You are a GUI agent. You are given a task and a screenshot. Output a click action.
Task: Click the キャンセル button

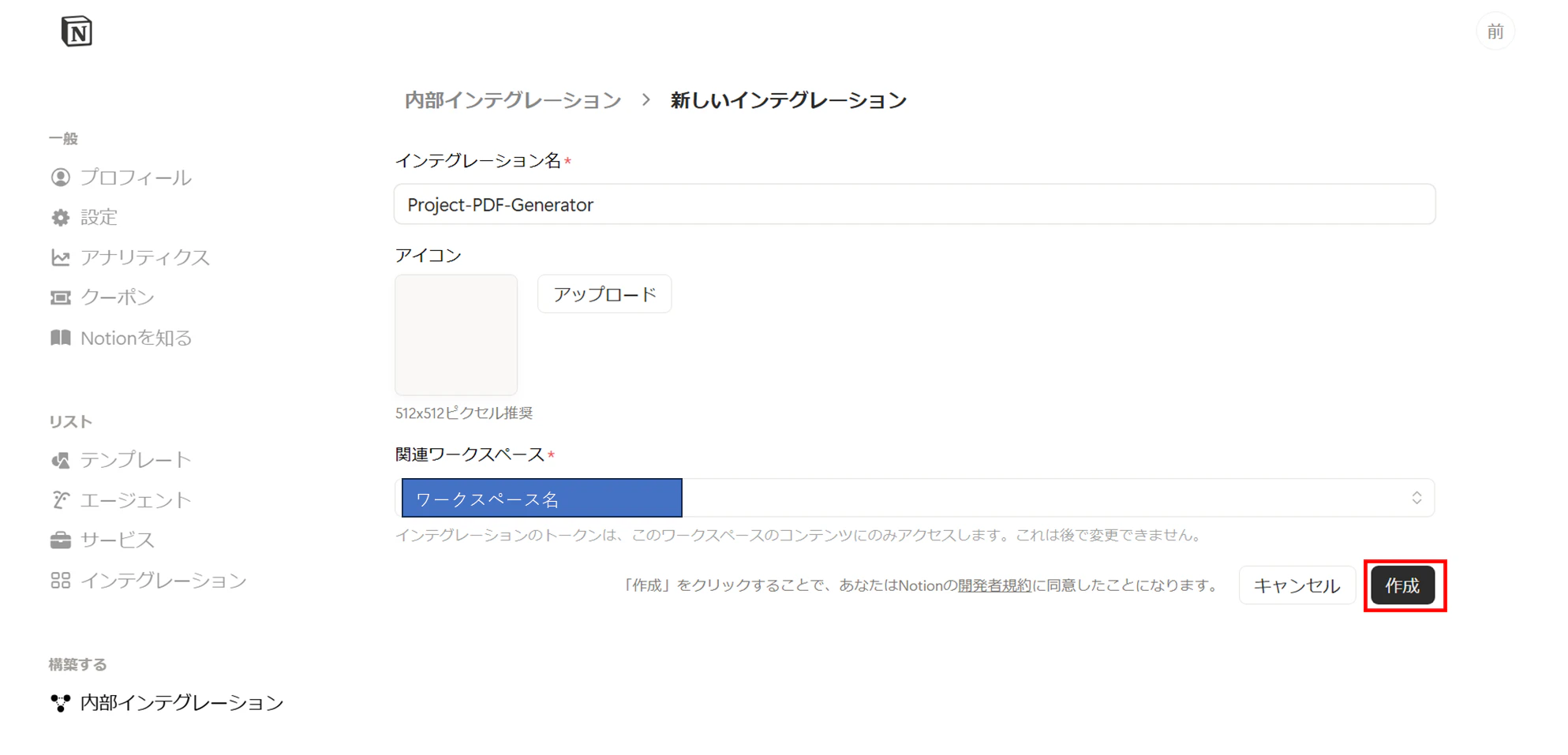click(1297, 585)
